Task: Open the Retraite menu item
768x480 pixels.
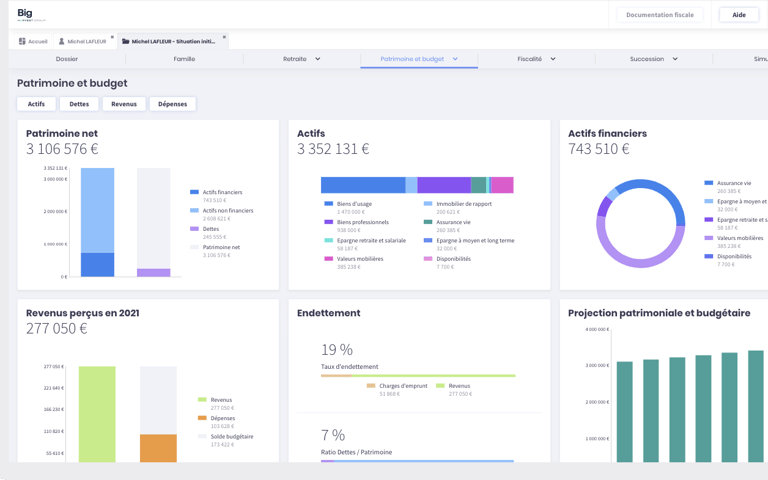Action: [x=295, y=59]
